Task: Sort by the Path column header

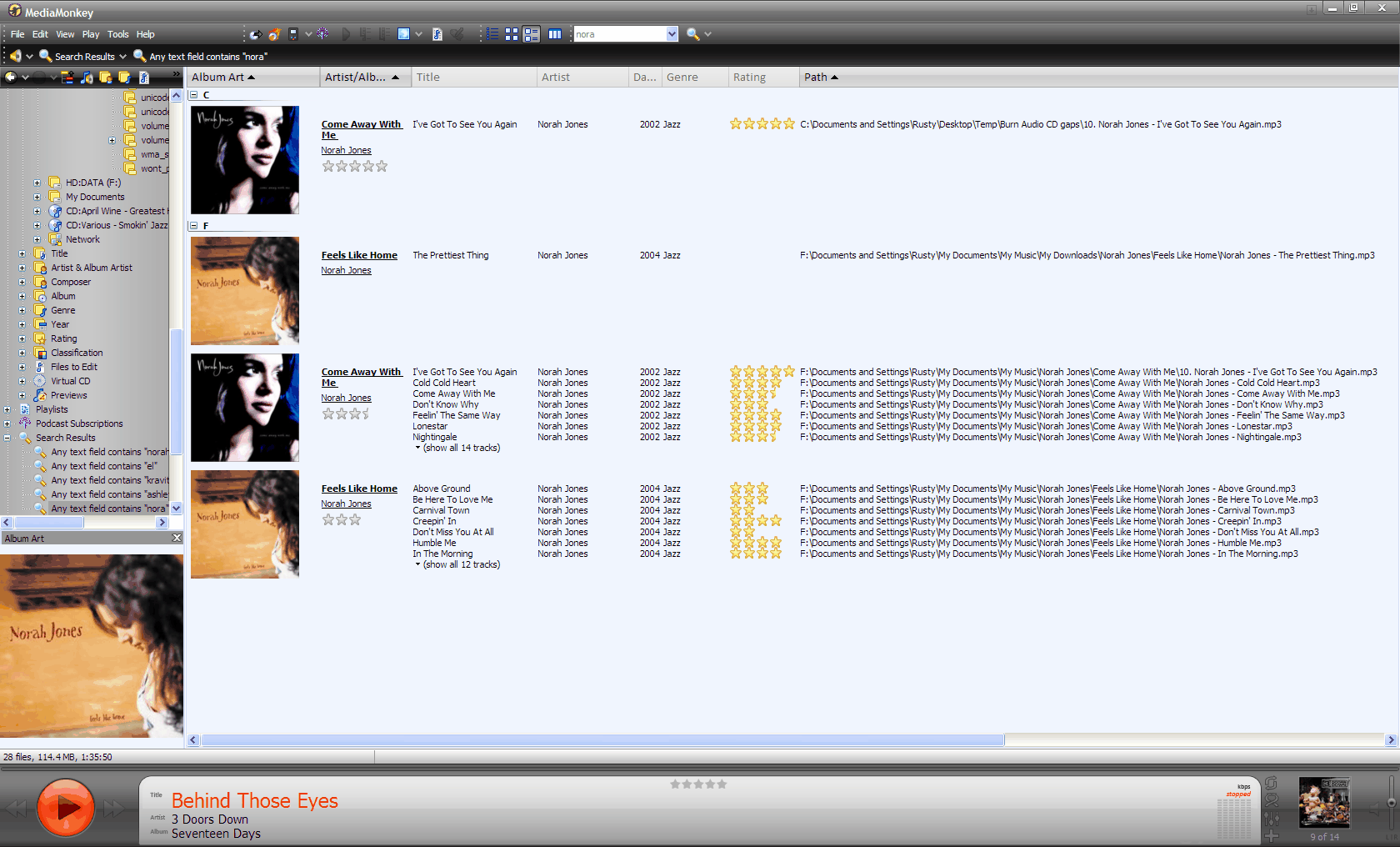Action: (816, 78)
